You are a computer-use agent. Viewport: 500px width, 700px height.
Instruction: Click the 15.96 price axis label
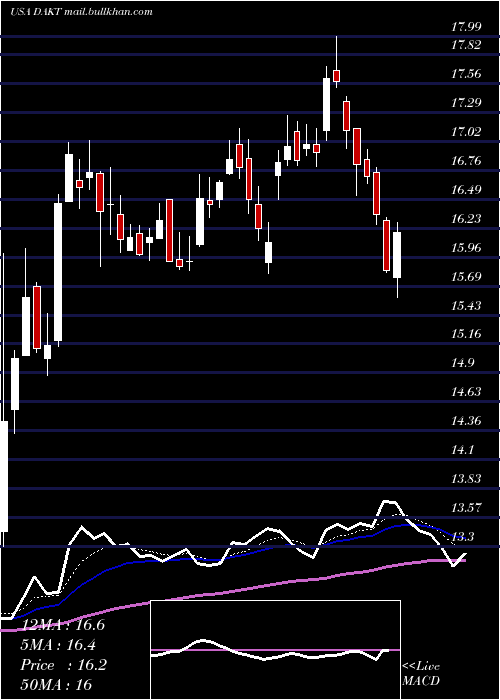pyautogui.click(x=466, y=248)
